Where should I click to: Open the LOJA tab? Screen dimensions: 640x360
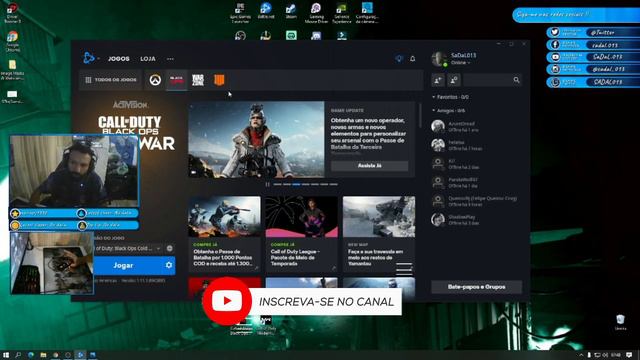pos(148,59)
